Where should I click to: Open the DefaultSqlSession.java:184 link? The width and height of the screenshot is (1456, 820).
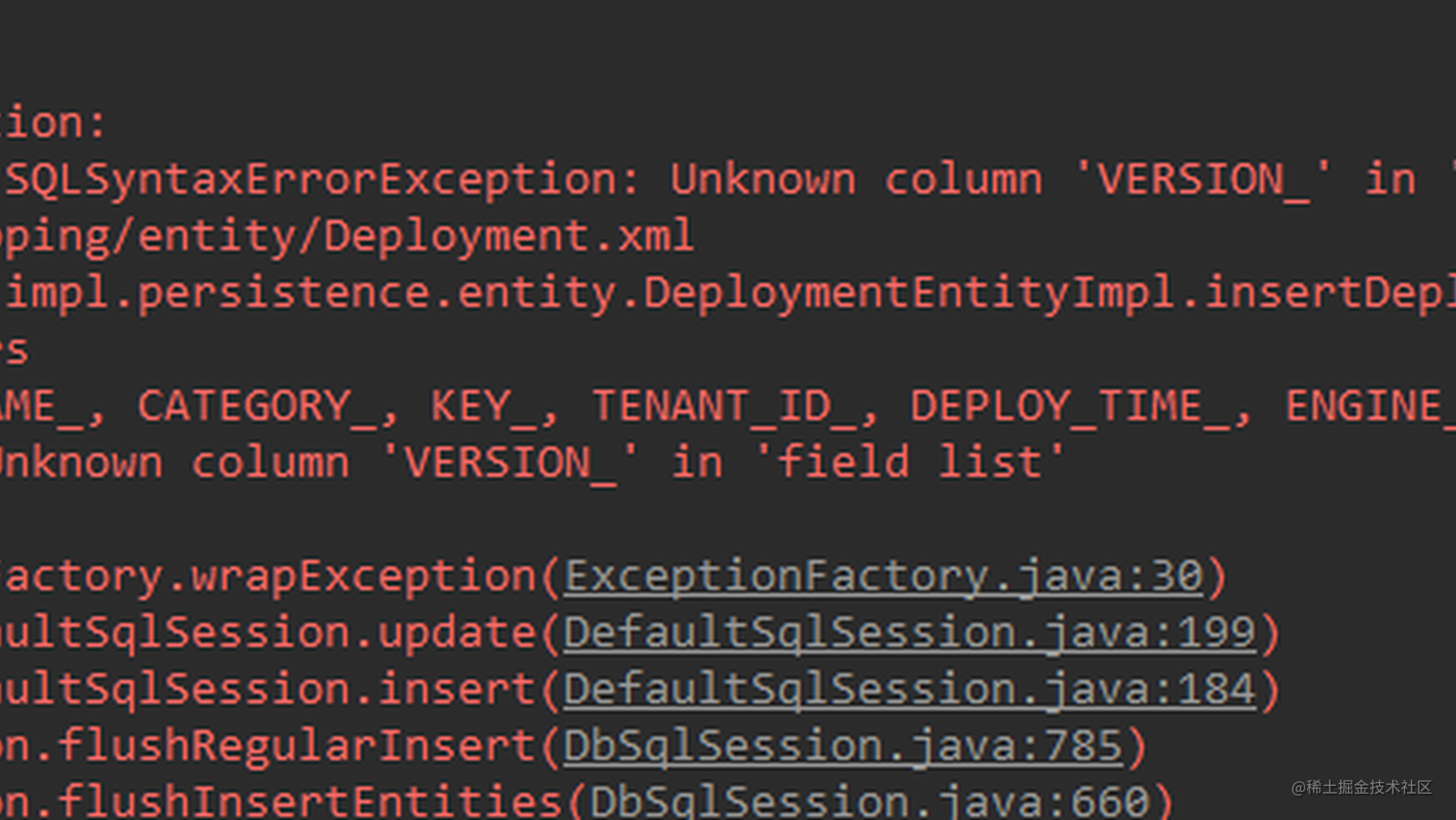coord(909,689)
